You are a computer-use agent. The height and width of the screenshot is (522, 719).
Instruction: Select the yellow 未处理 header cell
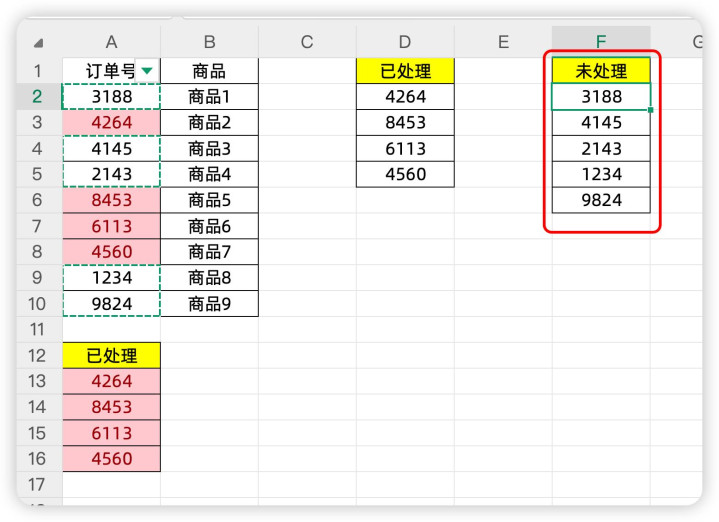[601, 71]
